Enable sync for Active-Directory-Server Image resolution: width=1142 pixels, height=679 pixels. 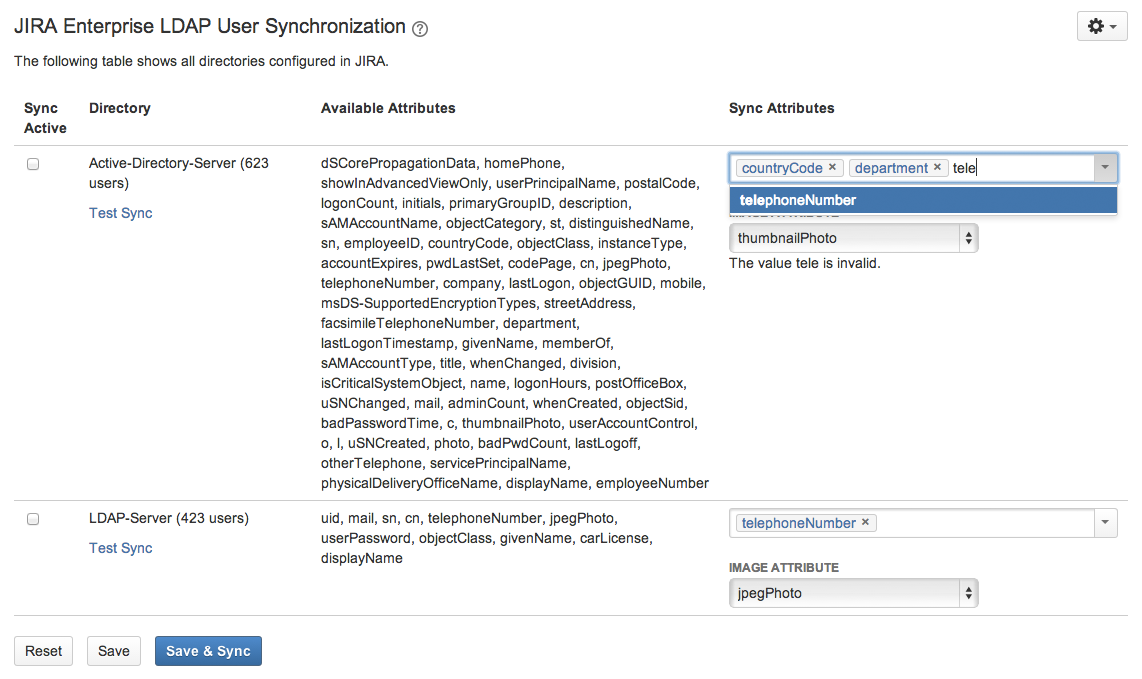(33, 164)
